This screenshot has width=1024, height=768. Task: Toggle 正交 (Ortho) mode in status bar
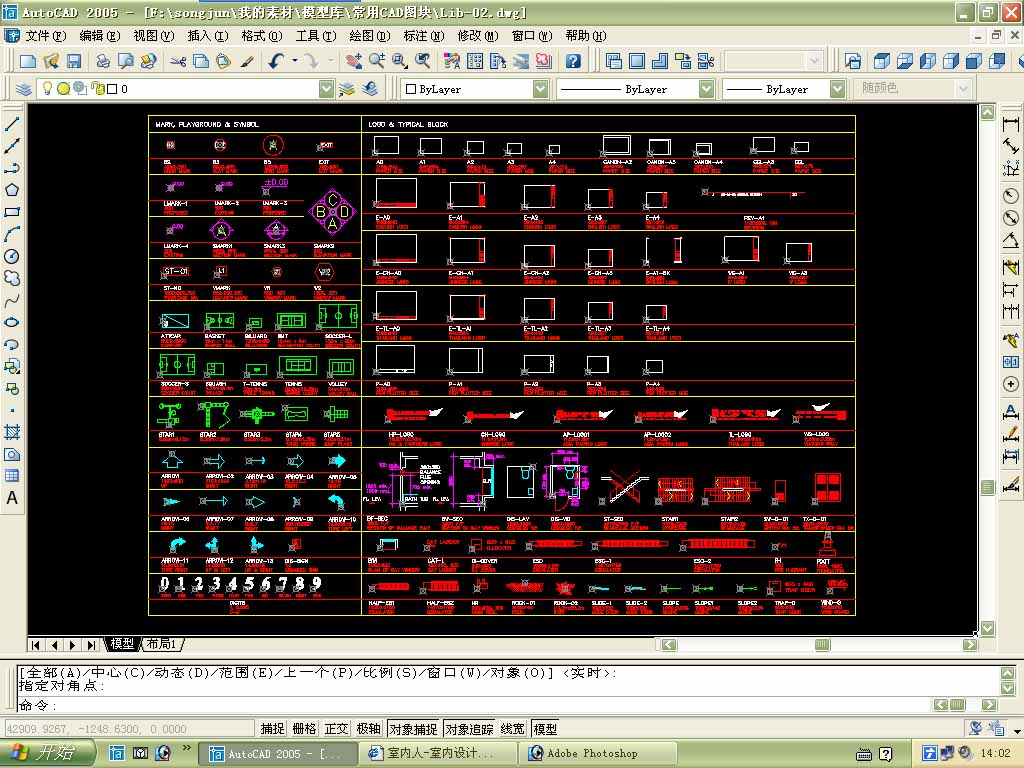pyautogui.click(x=337, y=729)
